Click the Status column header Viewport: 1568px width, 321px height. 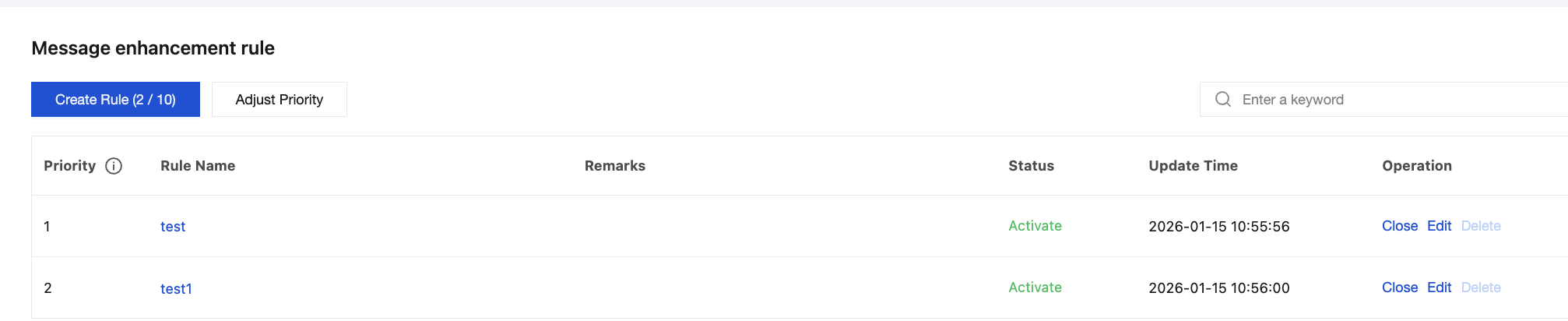[1031, 166]
